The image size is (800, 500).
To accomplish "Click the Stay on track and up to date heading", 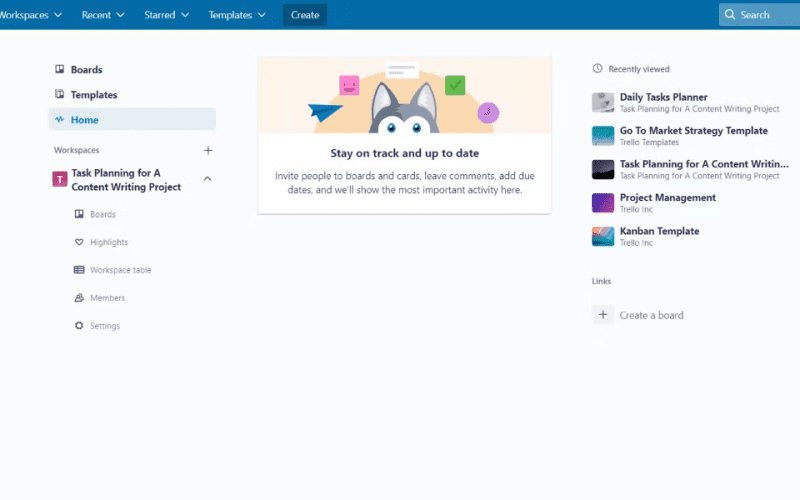I will (x=405, y=153).
